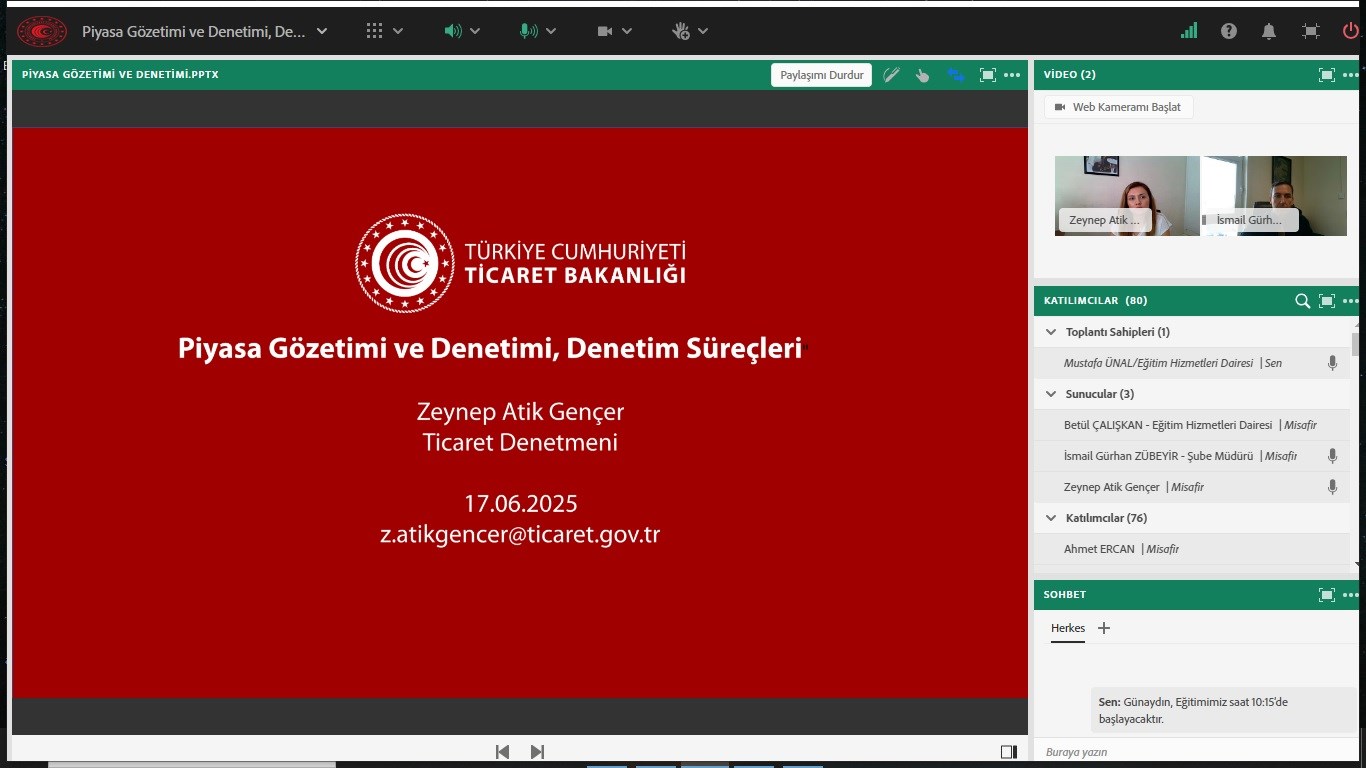Maximize the Katılımcılar pod
Screen dimensions: 1366x768
pyautogui.click(x=1327, y=301)
